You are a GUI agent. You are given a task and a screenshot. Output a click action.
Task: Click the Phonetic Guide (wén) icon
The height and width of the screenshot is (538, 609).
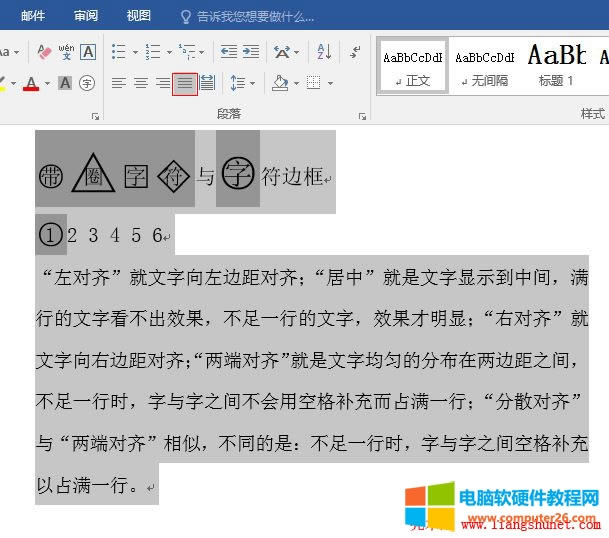(x=66, y=51)
